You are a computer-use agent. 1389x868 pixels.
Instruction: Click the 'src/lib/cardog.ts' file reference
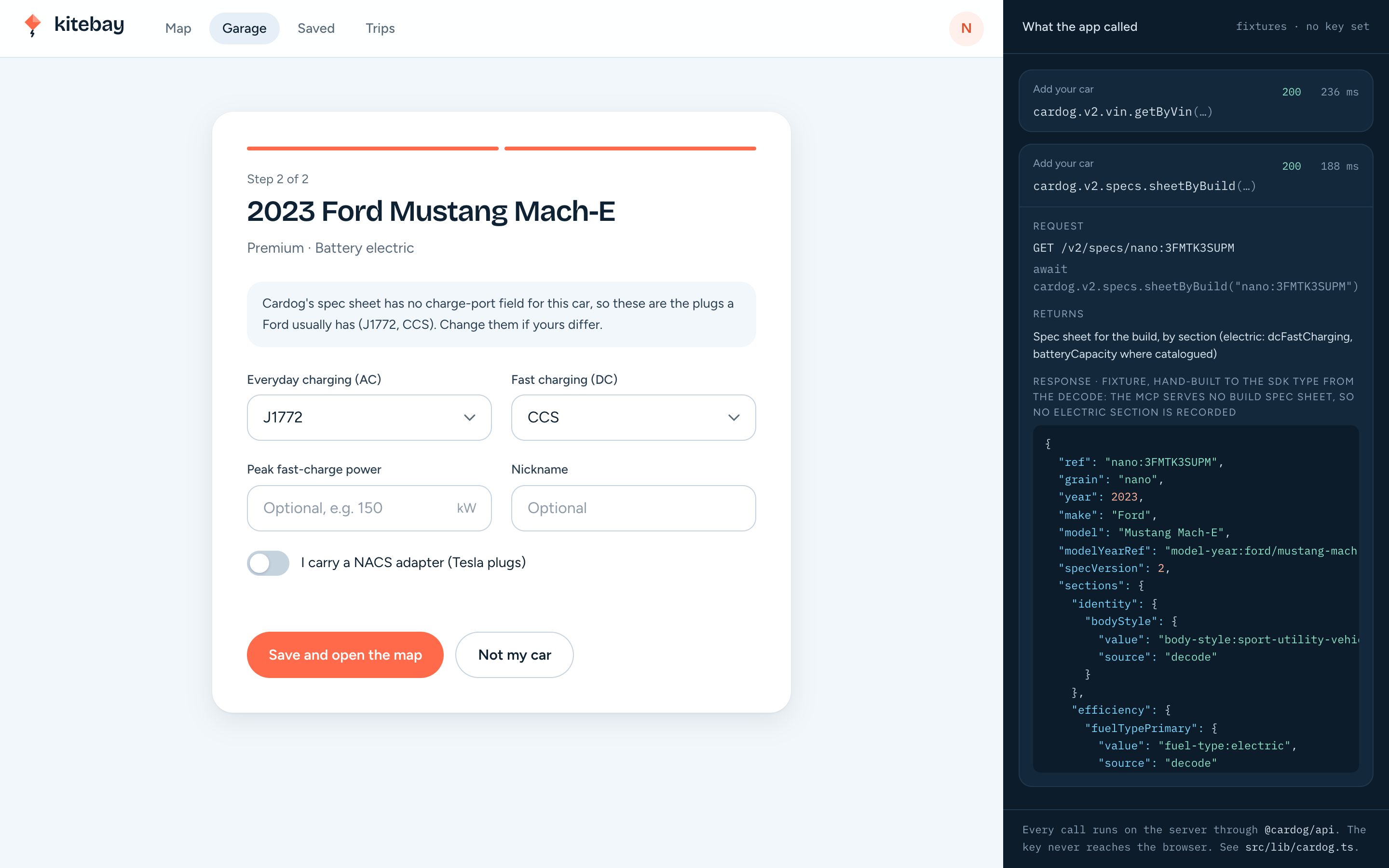pyautogui.click(x=1300, y=847)
